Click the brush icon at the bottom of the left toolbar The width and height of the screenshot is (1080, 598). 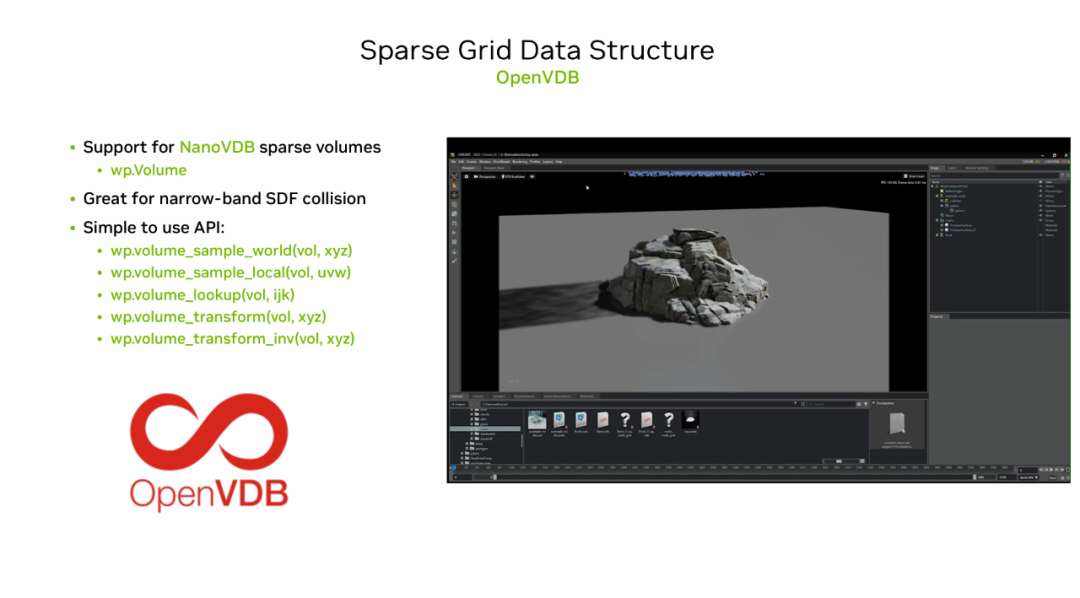pos(455,260)
